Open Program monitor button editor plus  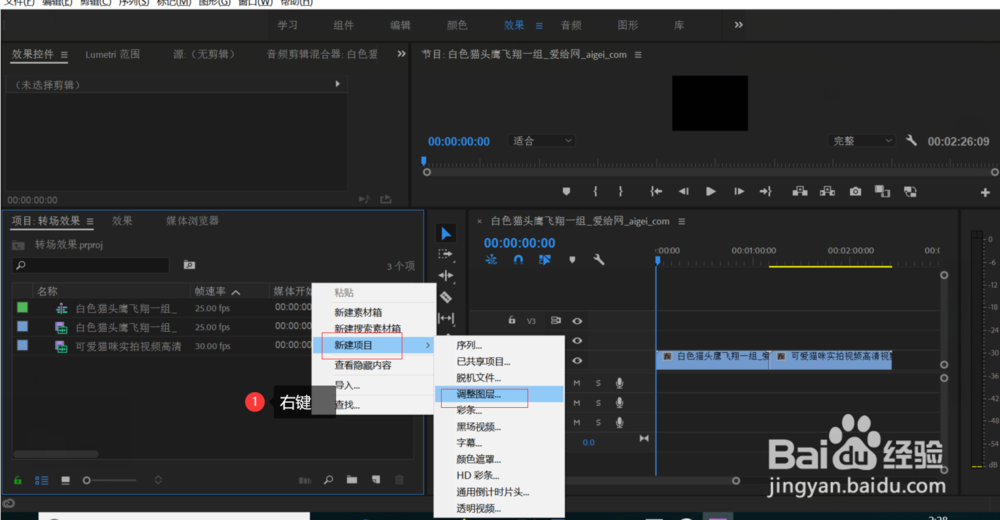(985, 192)
